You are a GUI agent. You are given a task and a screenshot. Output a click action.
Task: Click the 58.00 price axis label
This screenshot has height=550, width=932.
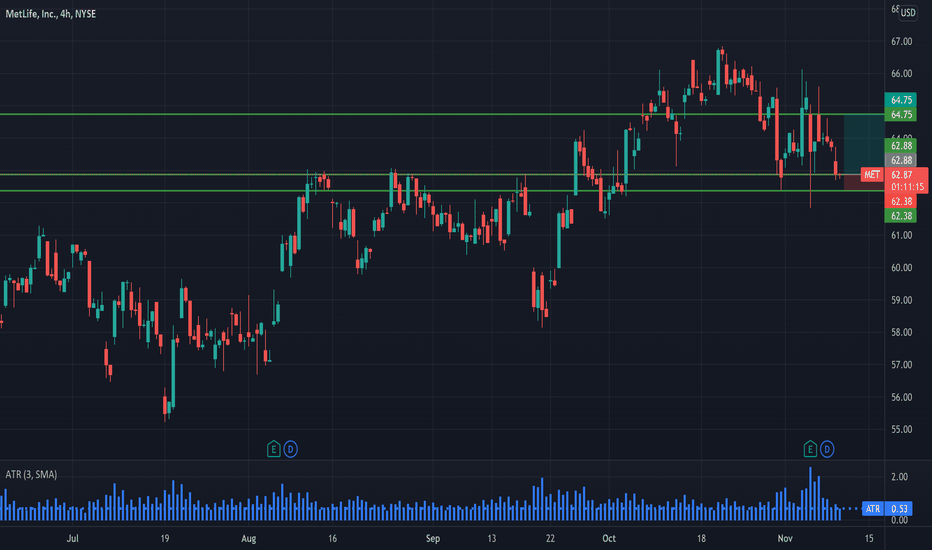(901, 332)
